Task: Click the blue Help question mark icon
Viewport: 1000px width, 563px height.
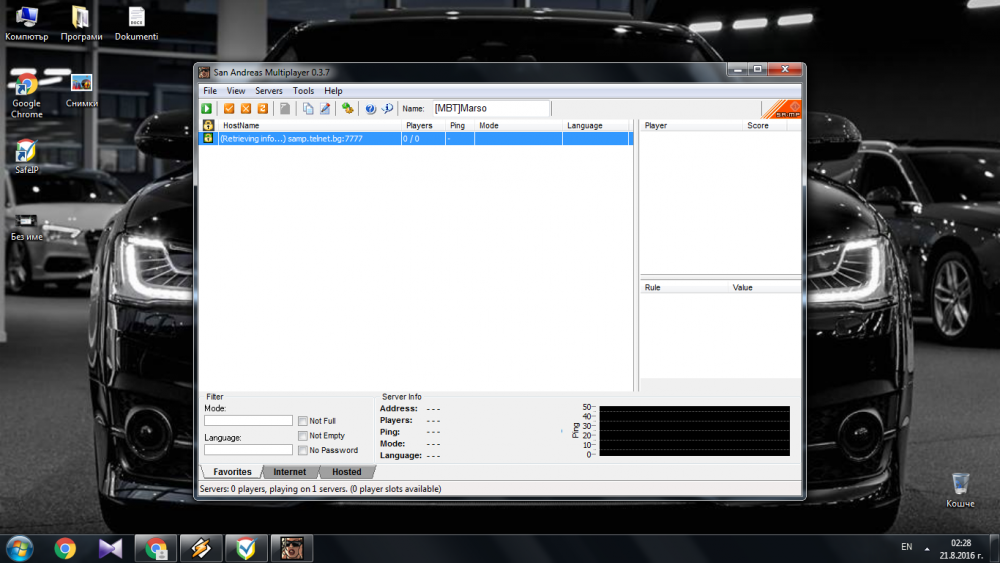Action: pos(371,108)
